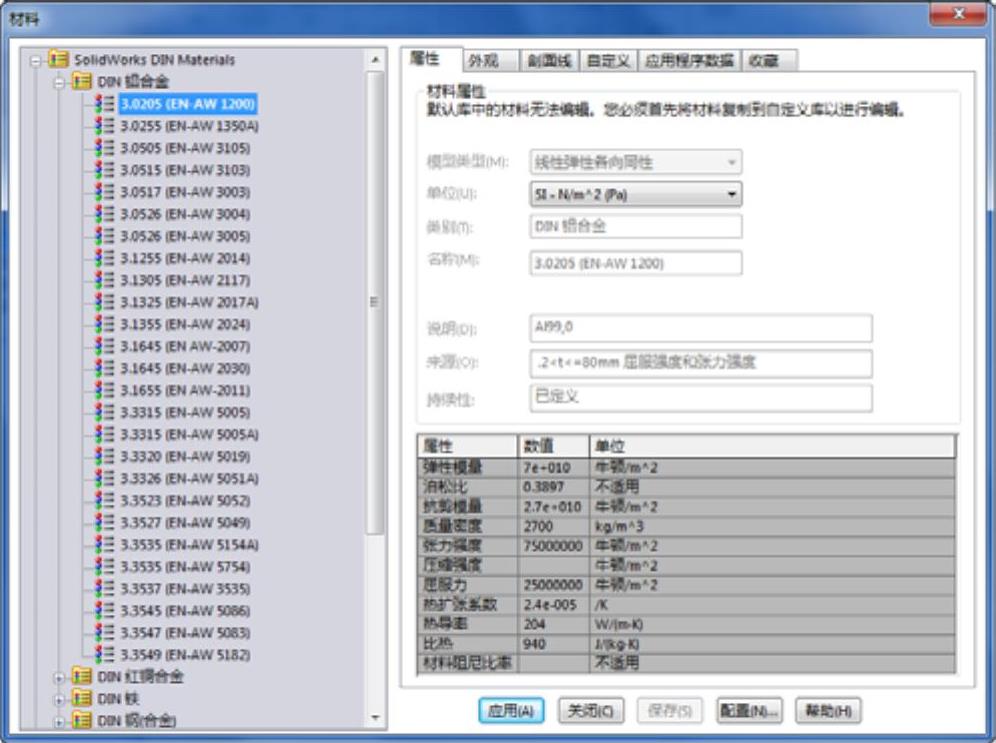Click material icon beside 3.3315 (EN-AW 5005A)

(x=105, y=434)
